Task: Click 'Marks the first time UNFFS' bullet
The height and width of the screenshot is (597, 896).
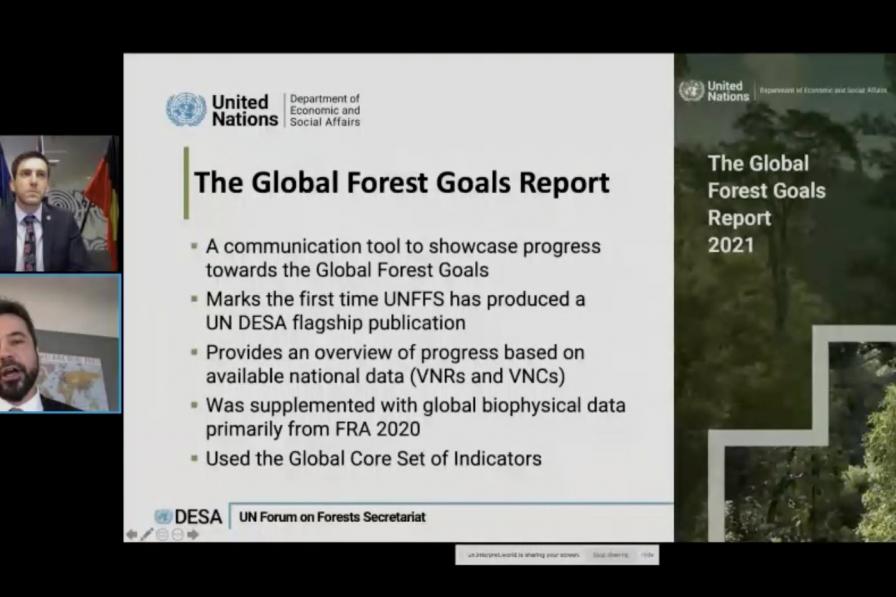Action: [395, 299]
